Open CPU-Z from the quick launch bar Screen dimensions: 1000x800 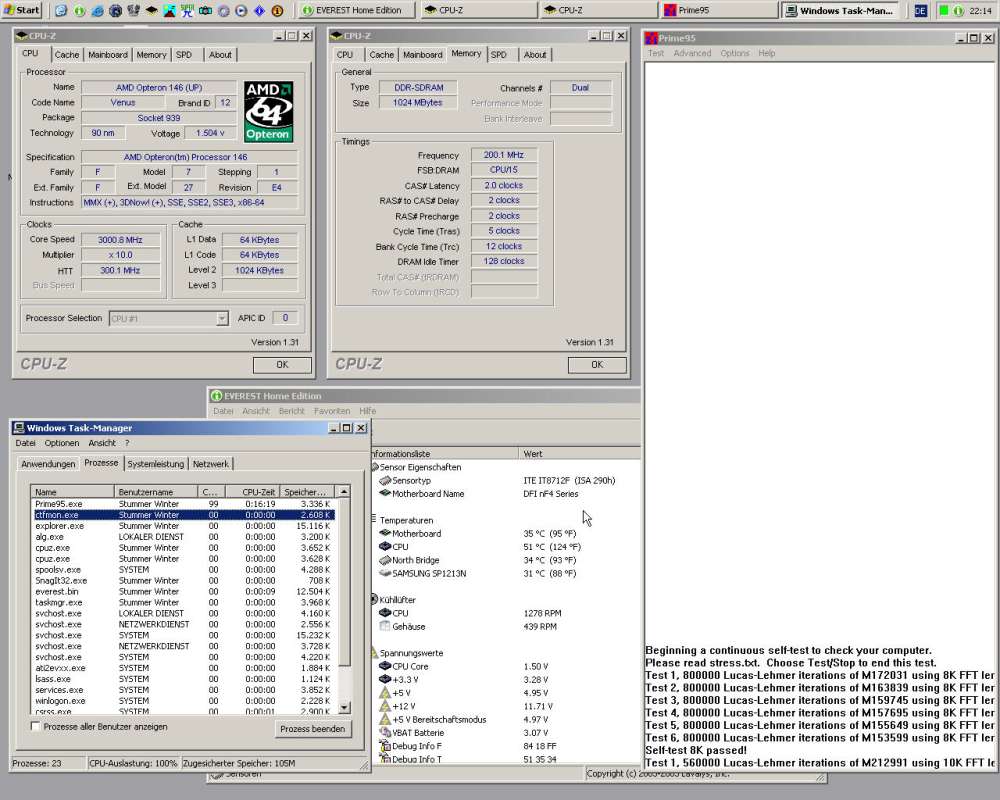coord(151,11)
